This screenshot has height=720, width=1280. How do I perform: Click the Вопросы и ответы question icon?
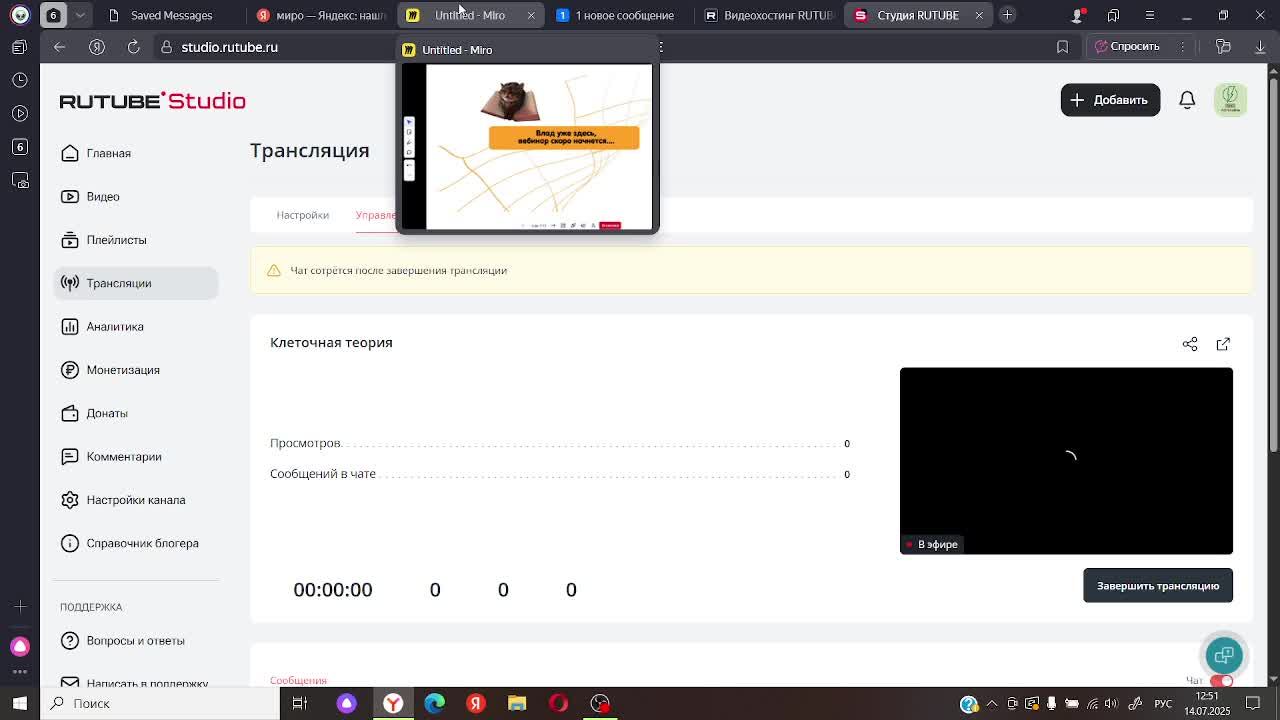(x=70, y=640)
